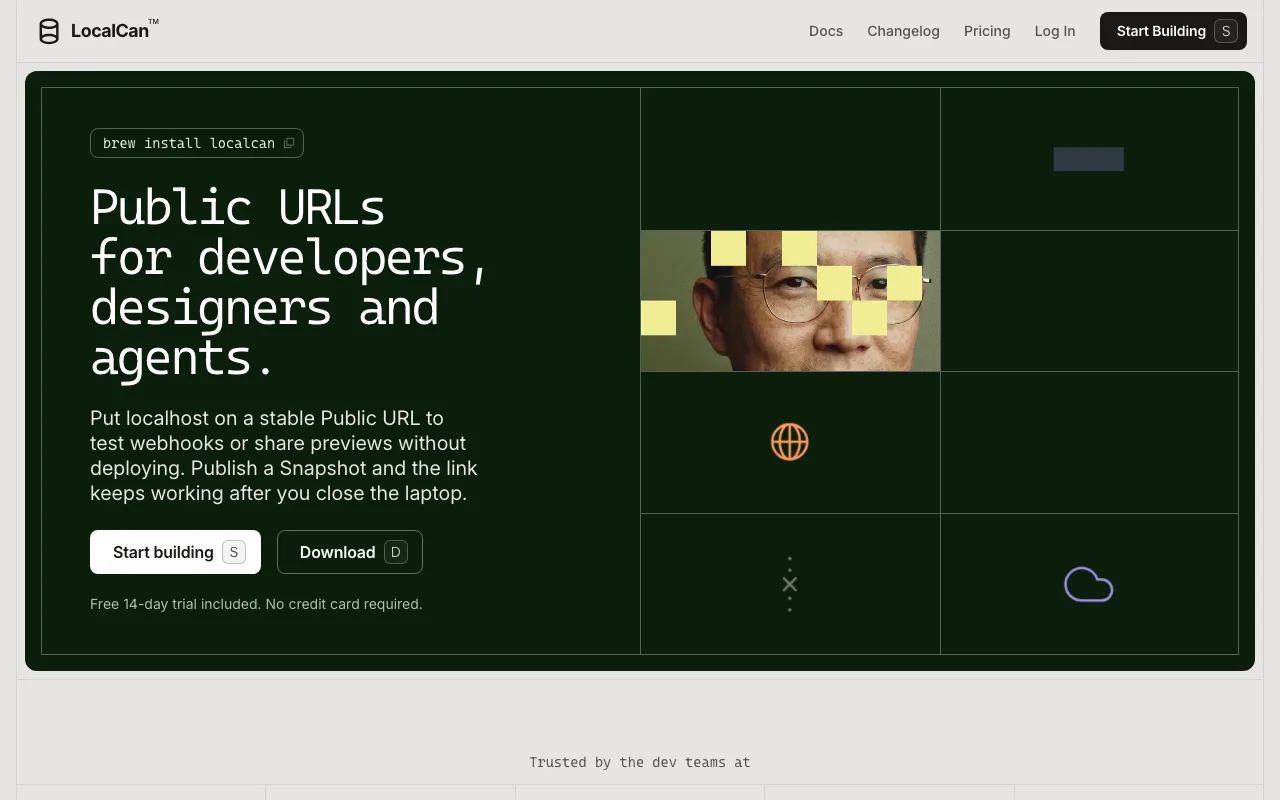Open the Log In page
This screenshot has height=800, width=1280.
click(1055, 31)
